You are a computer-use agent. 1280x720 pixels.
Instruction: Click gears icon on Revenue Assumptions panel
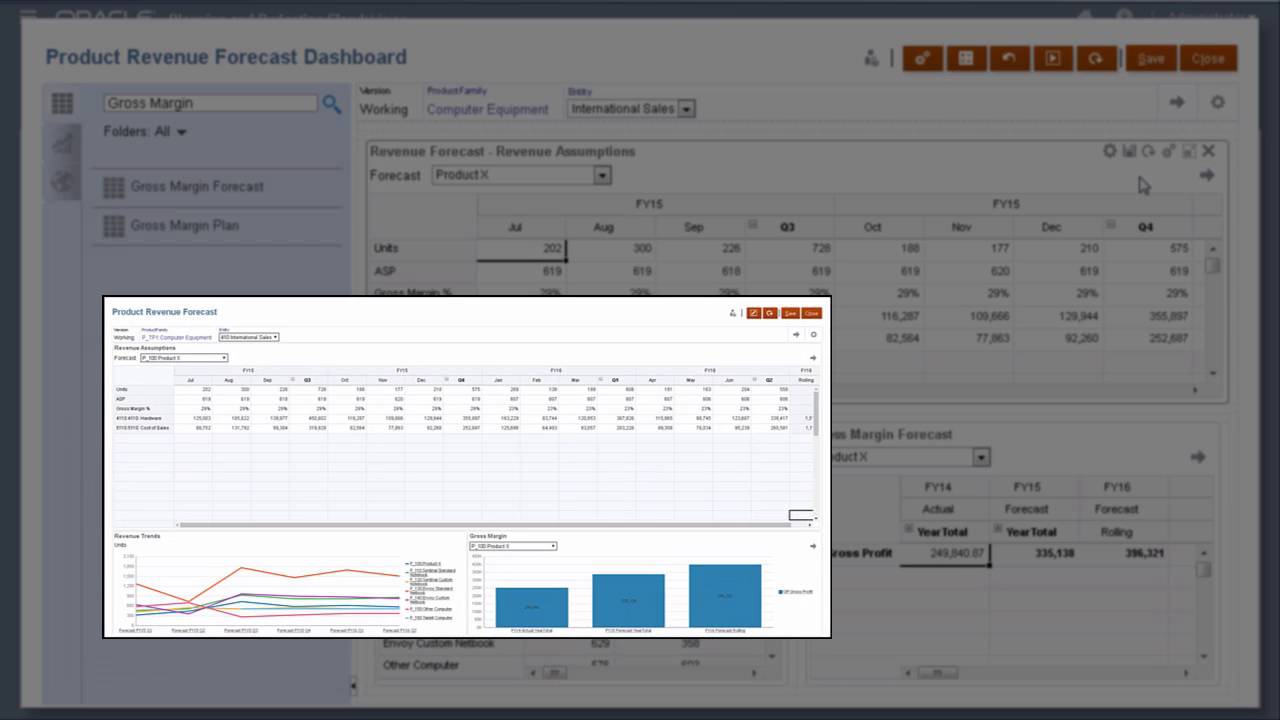coord(1168,151)
